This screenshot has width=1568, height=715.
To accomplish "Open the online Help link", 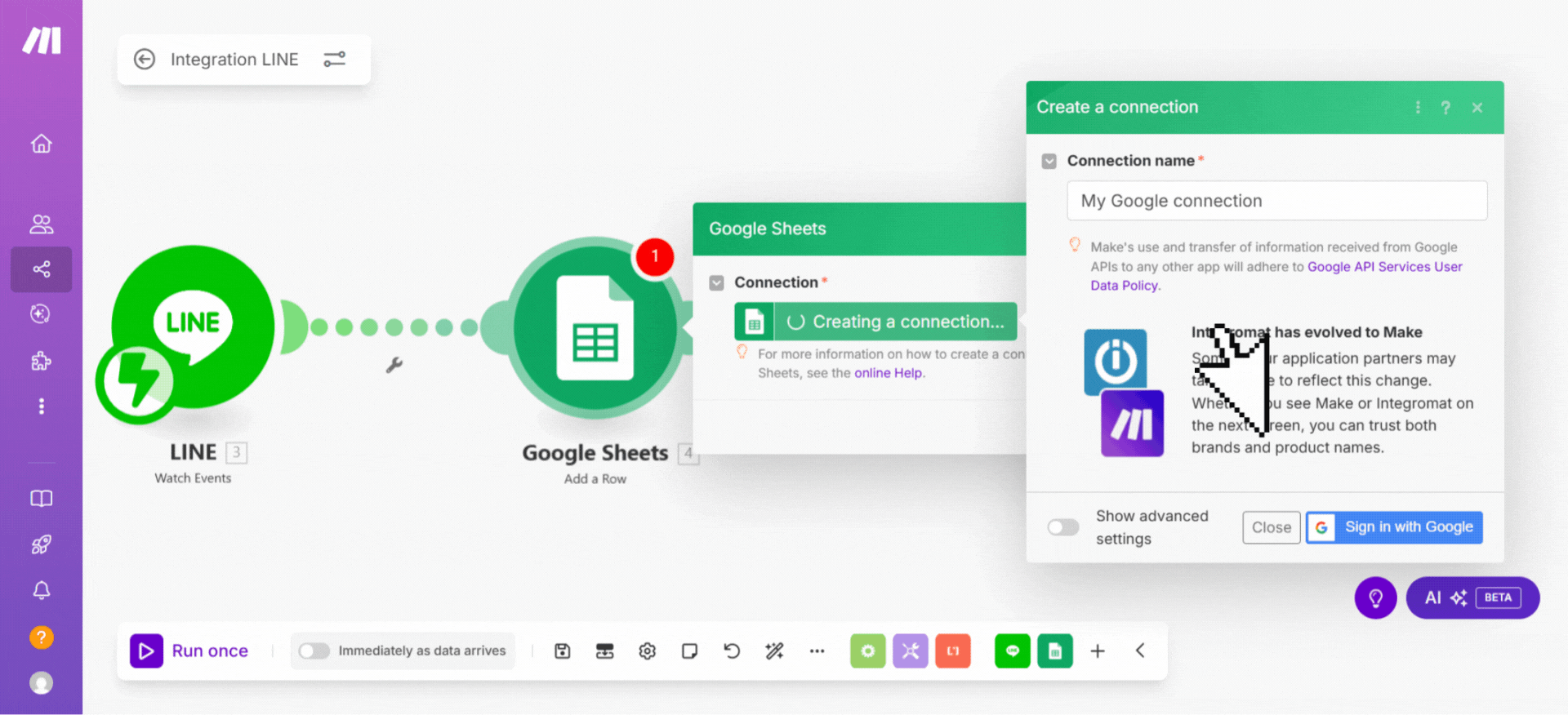I will 888,373.
